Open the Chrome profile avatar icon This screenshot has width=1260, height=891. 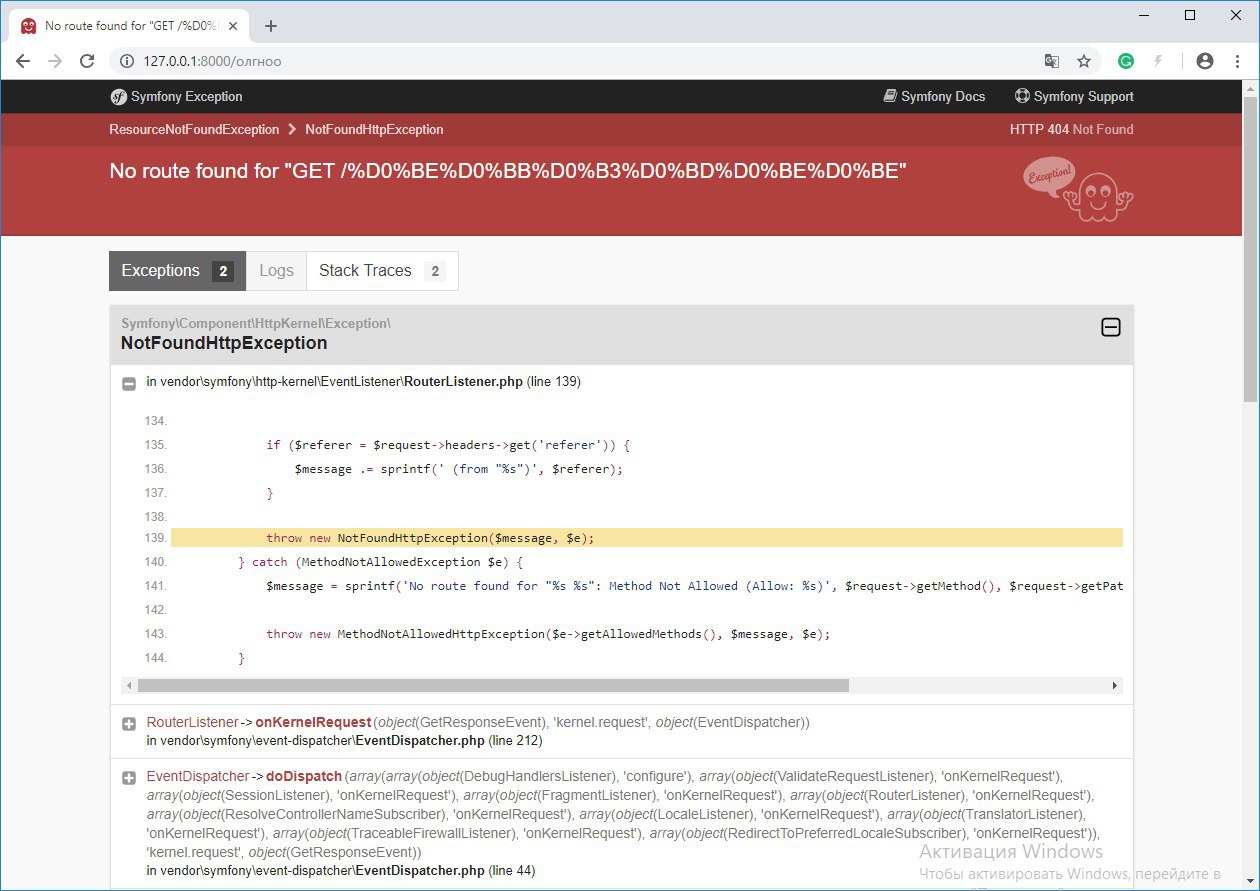pos(1205,61)
